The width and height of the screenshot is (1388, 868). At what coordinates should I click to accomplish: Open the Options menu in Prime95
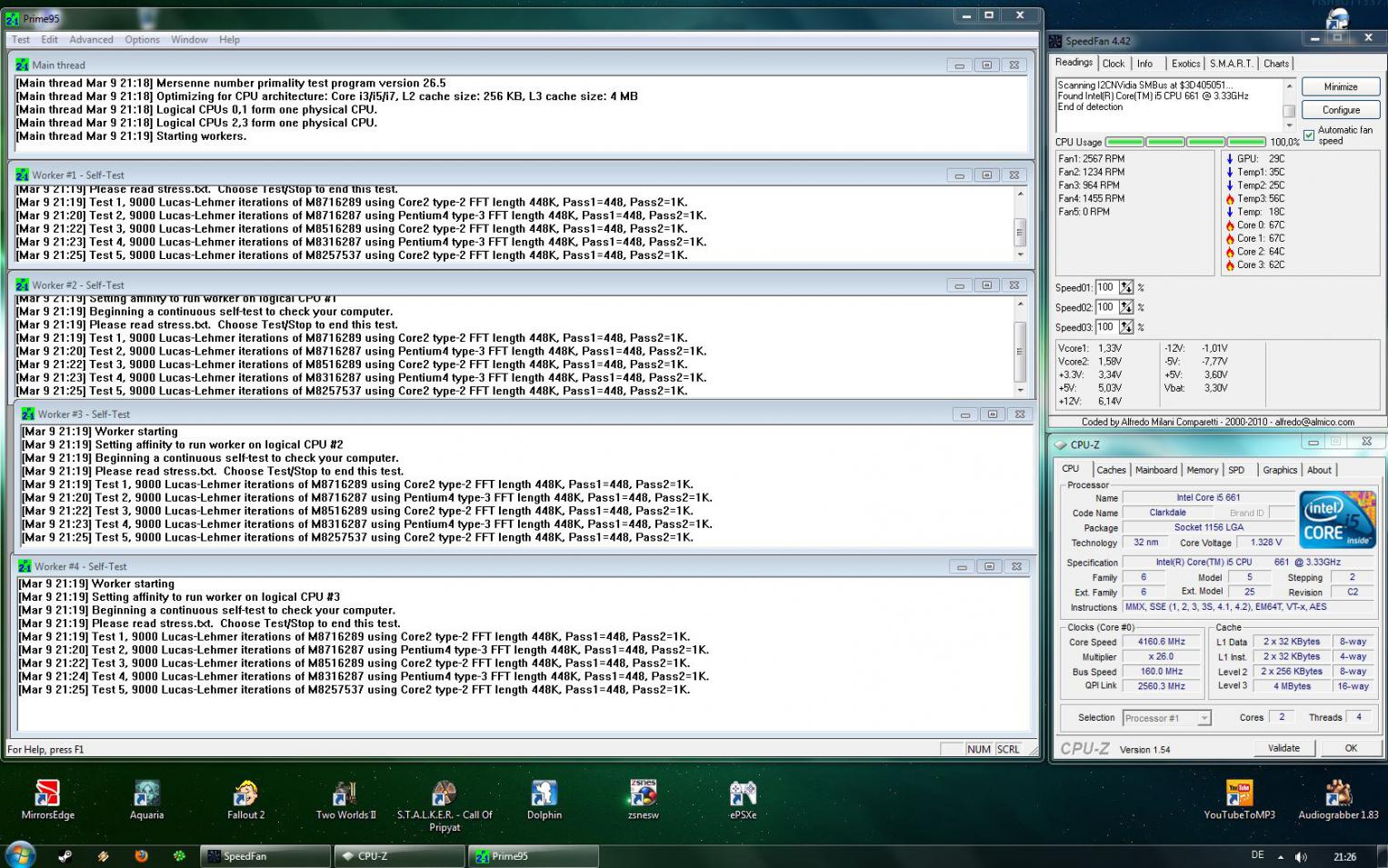tap(142, 39)
